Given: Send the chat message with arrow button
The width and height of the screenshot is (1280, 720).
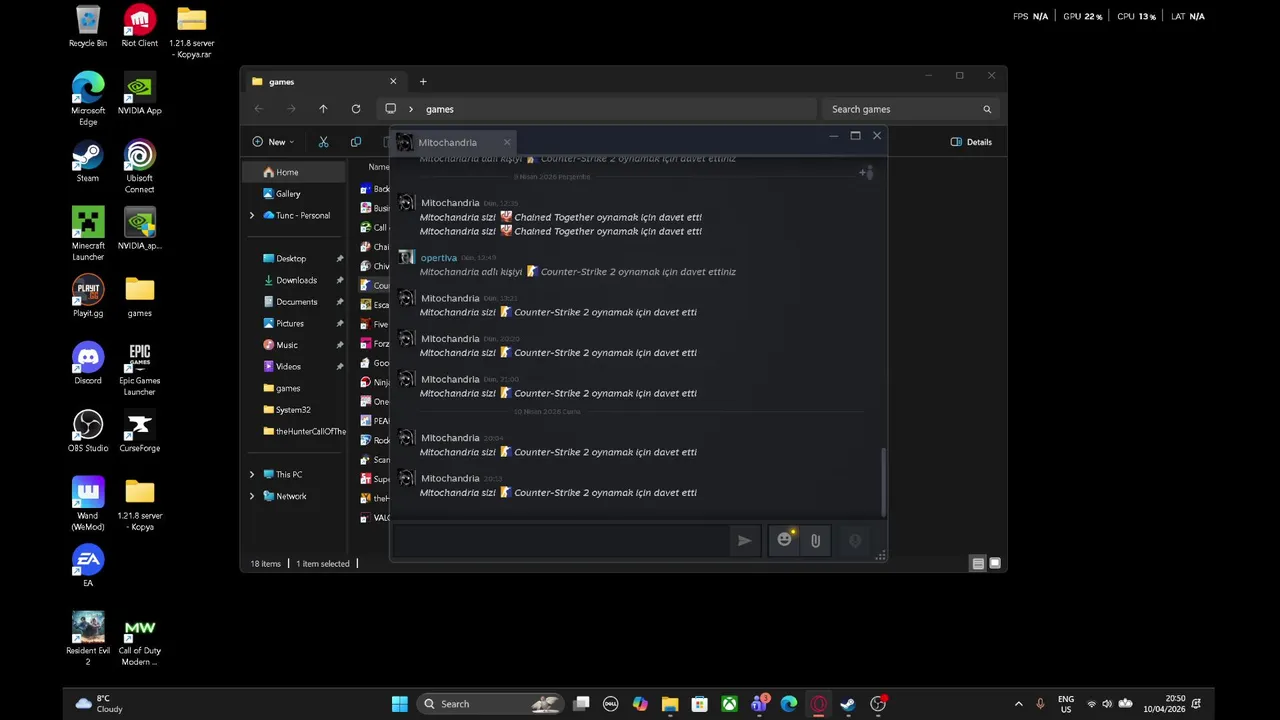Looking at the screenshot, I should 744,541.
